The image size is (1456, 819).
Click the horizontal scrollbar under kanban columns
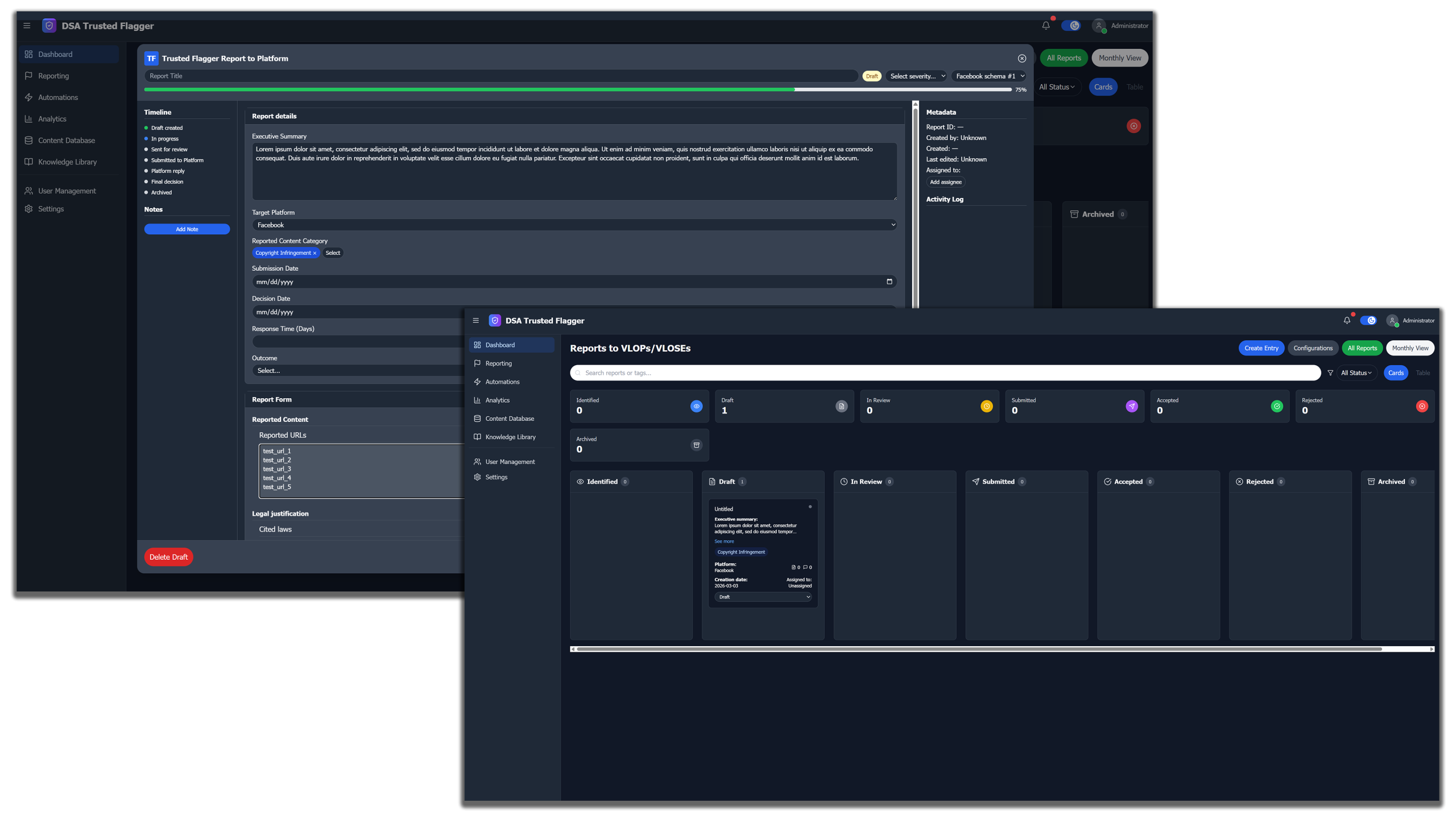978,649
